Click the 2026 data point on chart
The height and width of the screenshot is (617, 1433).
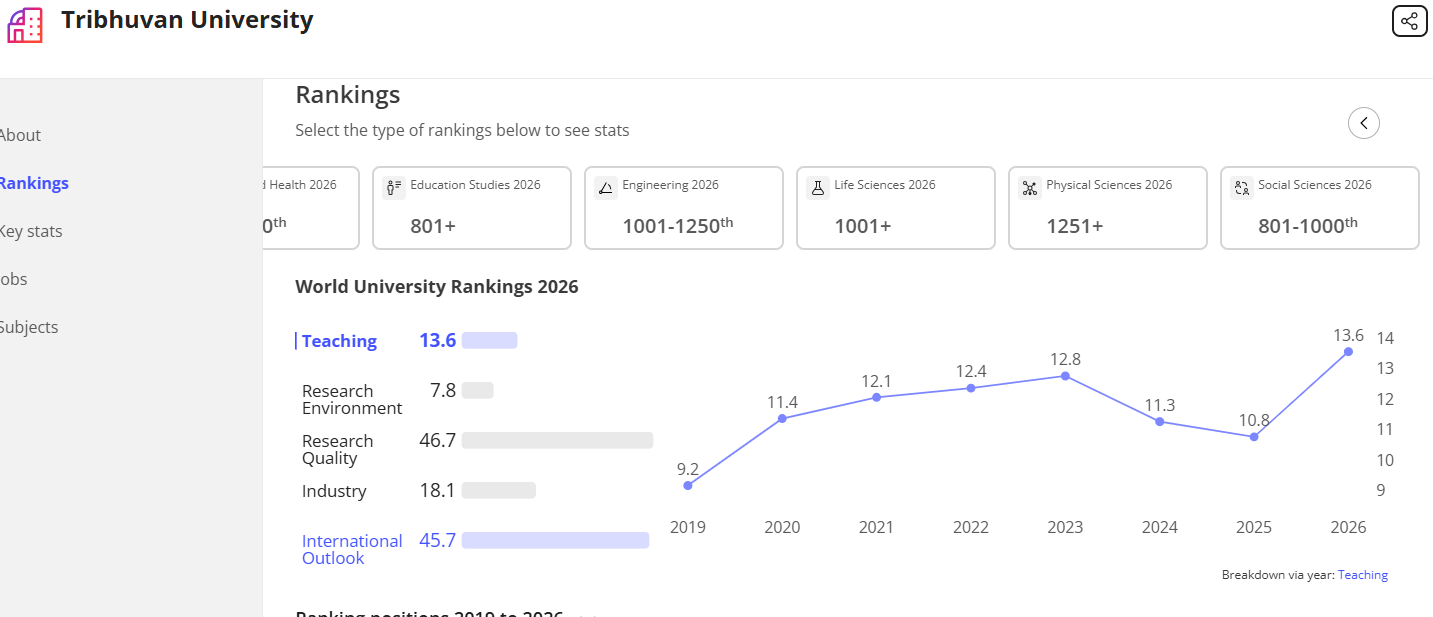point(1348,351)
